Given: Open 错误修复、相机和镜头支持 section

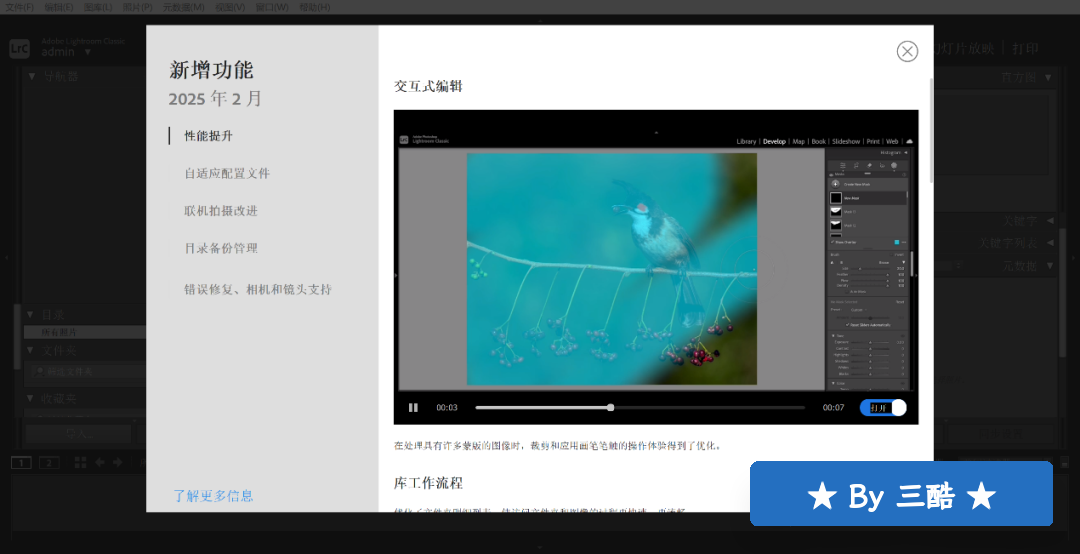Looking at the screenshot, I should (258, 289).
